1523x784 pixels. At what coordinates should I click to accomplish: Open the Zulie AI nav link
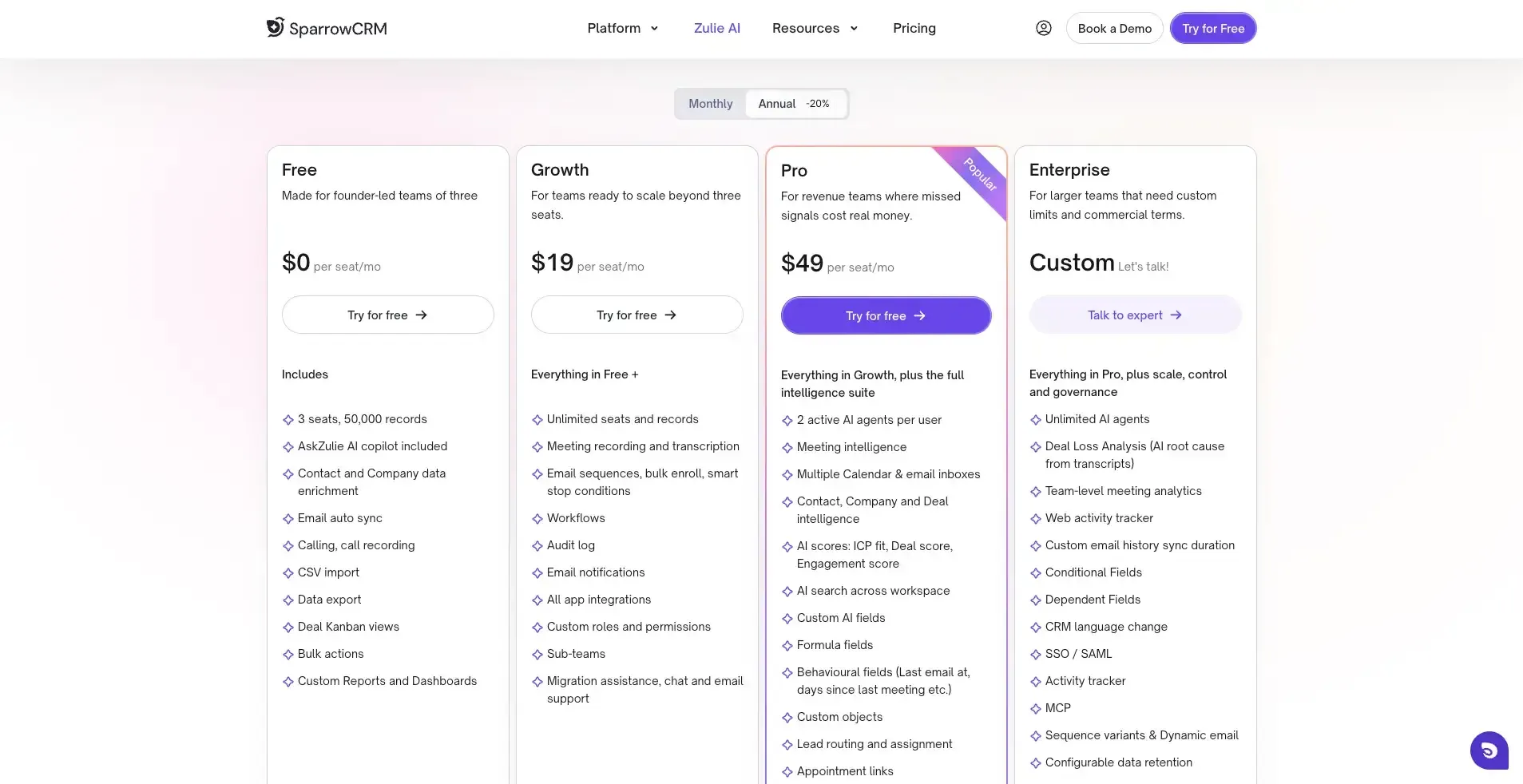716,28
